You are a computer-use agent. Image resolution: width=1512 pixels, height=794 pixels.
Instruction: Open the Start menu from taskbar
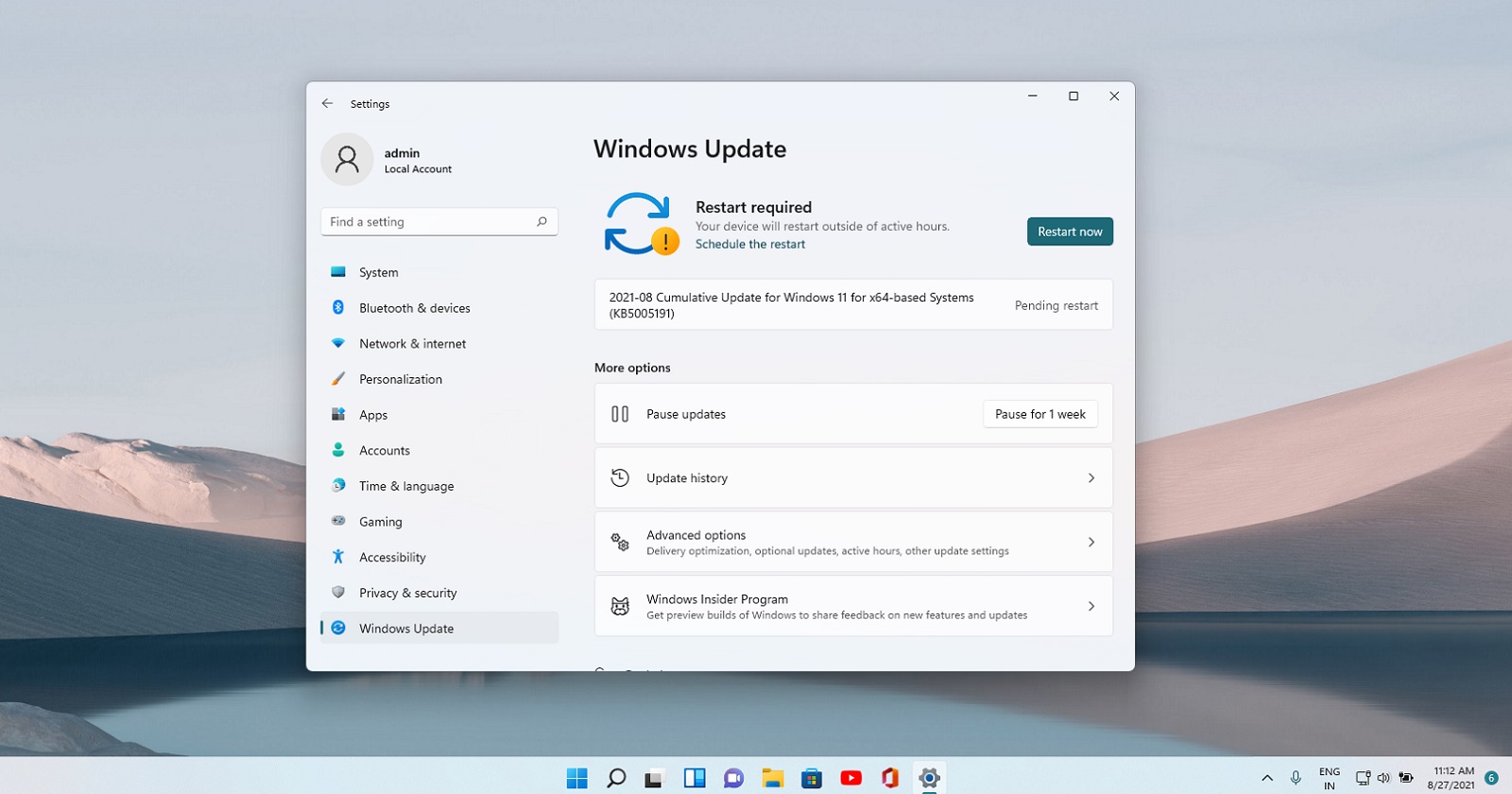pyautogui.click(x=576, y=778)
